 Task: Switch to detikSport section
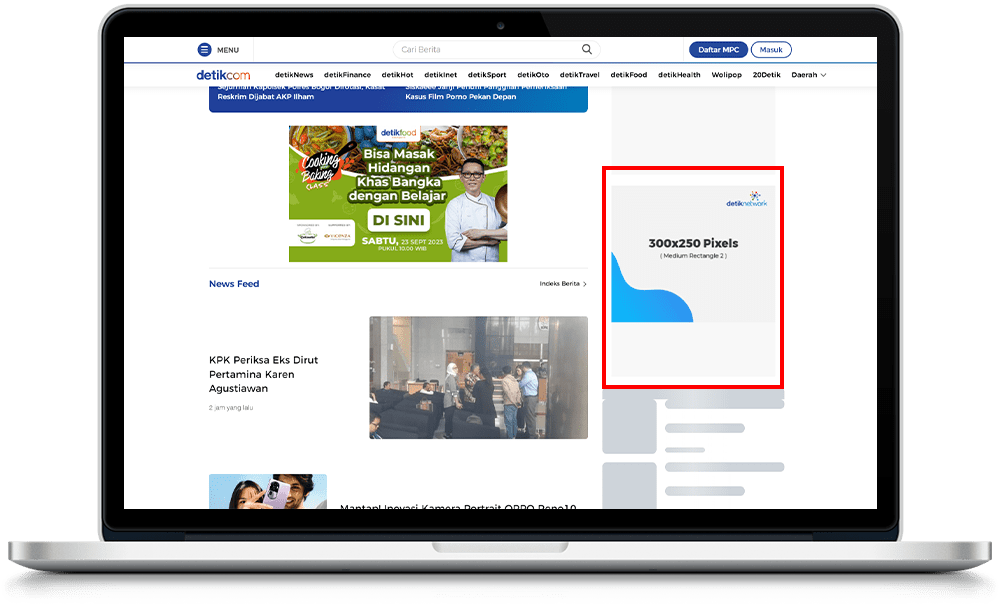pyautogui.click(x=487, y=75)
